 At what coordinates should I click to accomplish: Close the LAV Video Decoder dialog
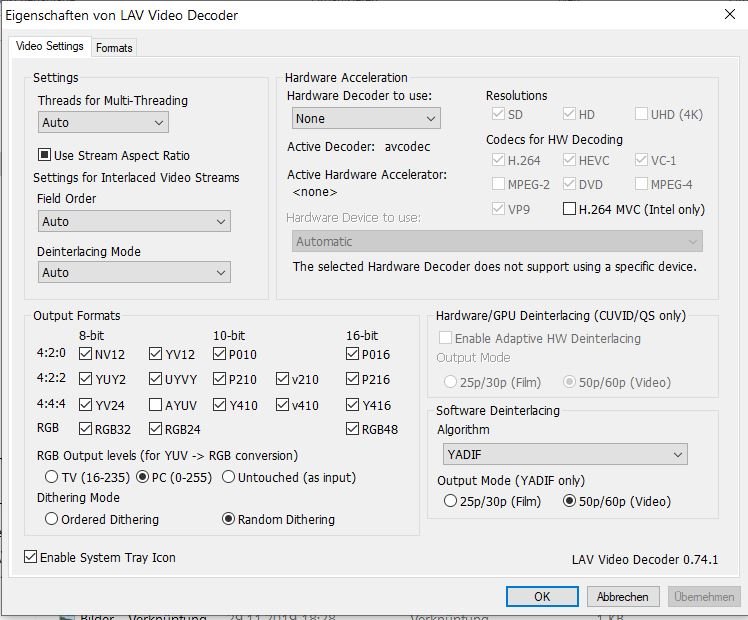click(730, 14)
